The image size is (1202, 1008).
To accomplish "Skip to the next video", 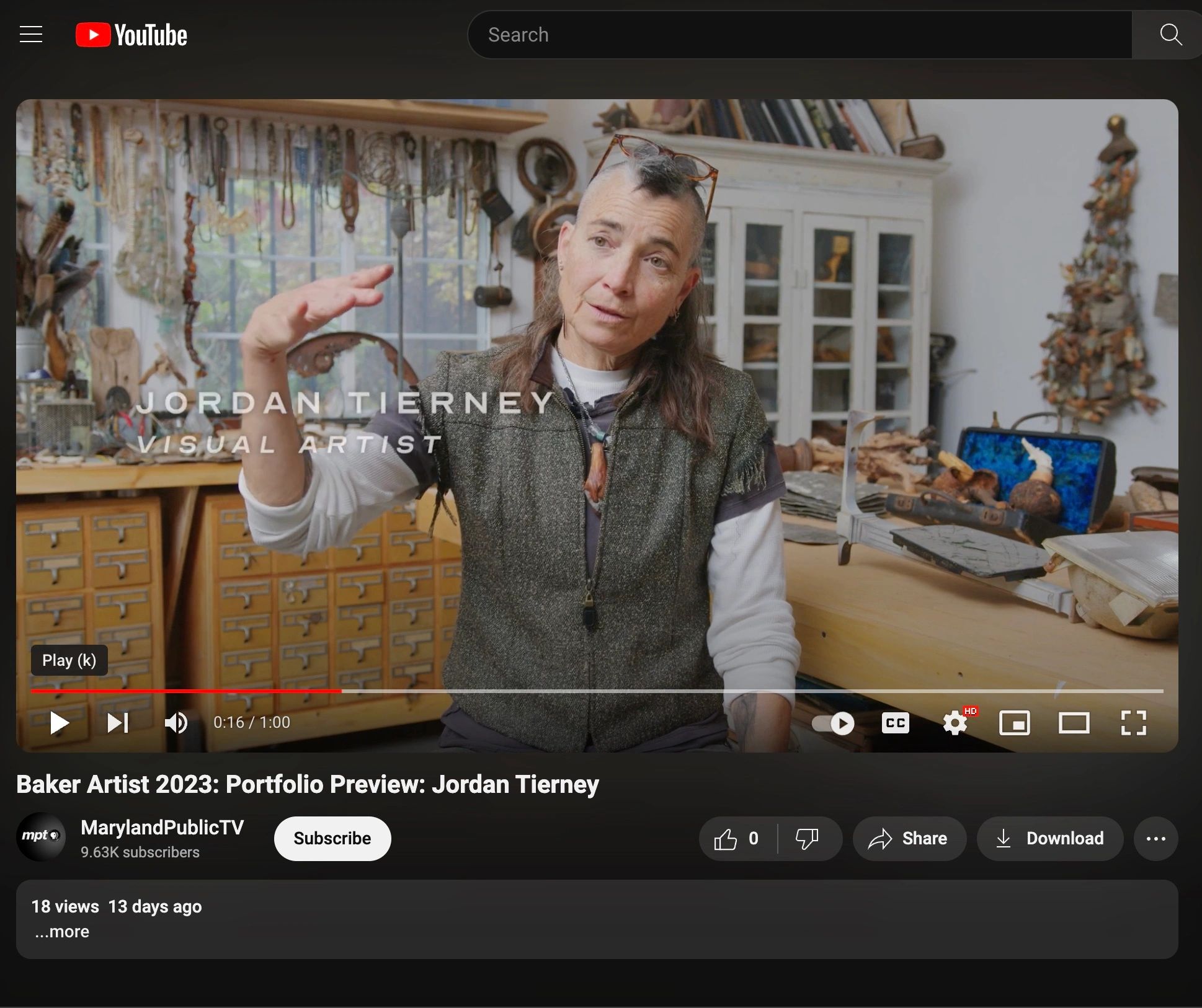I will (118, 723).
